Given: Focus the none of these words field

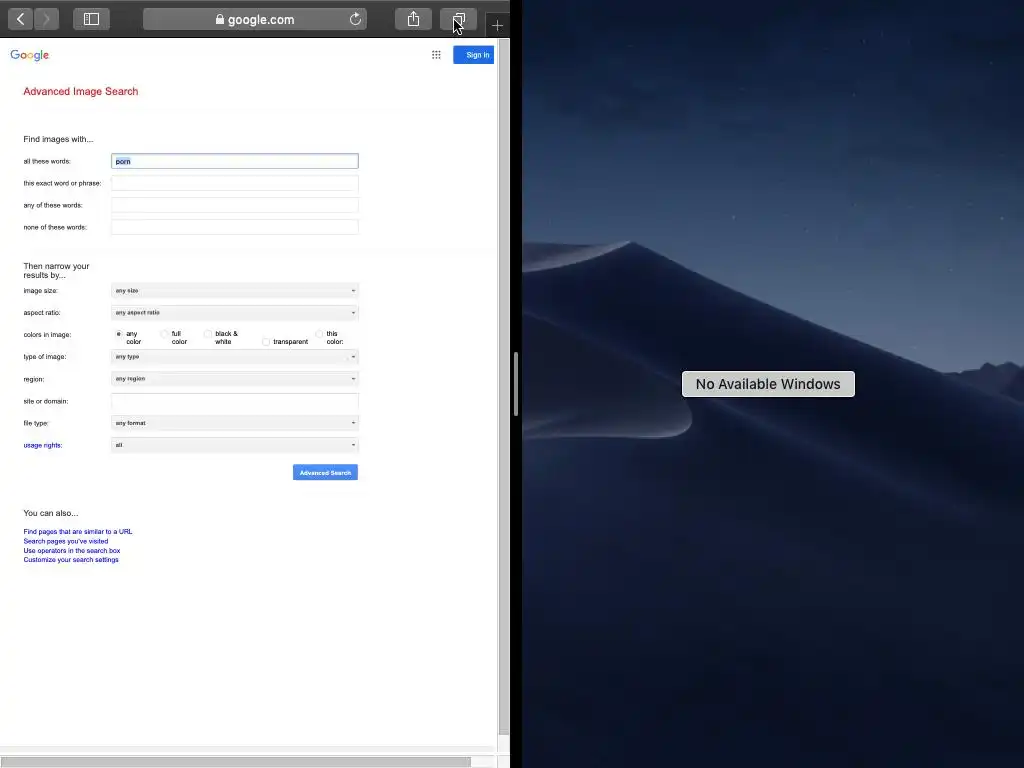Looking at the screenshot, I should click(x=234, y=227).
